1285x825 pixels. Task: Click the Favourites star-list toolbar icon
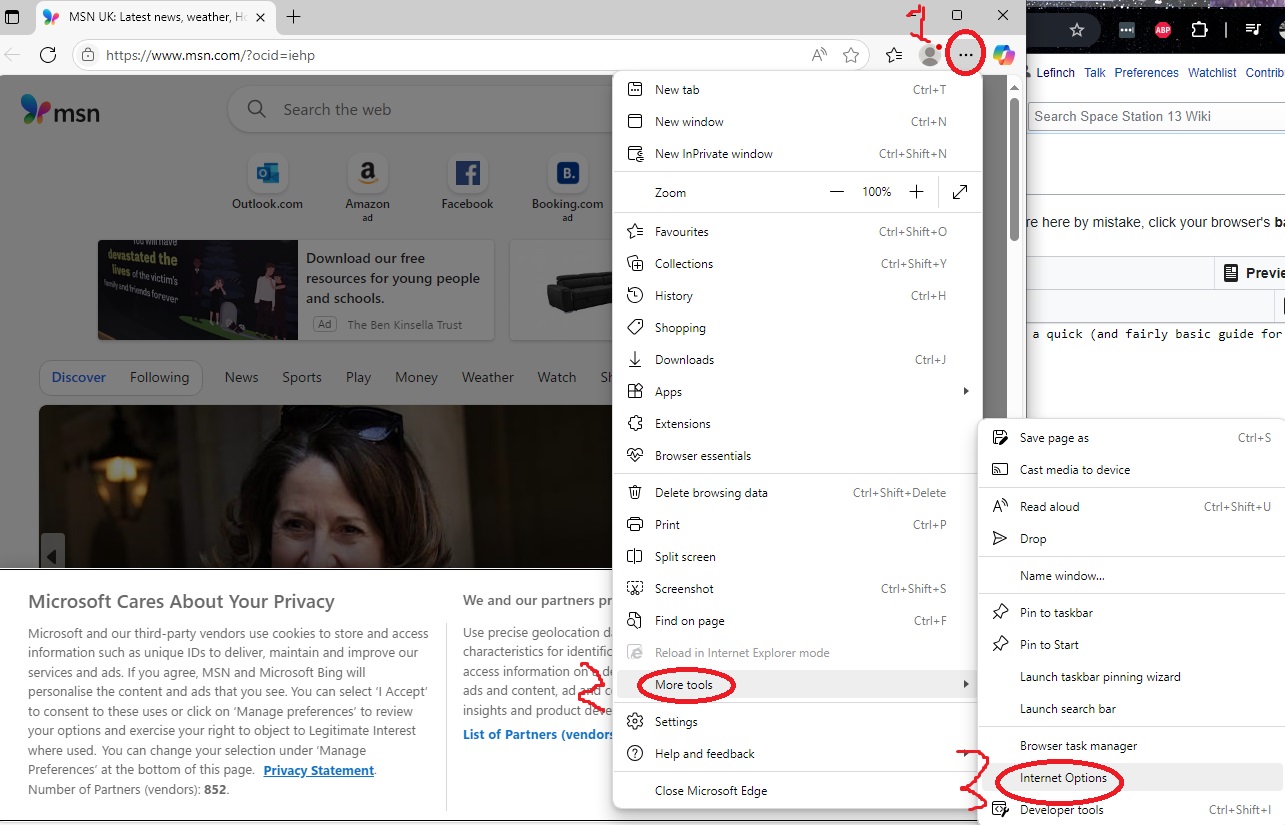click(894, 55)
